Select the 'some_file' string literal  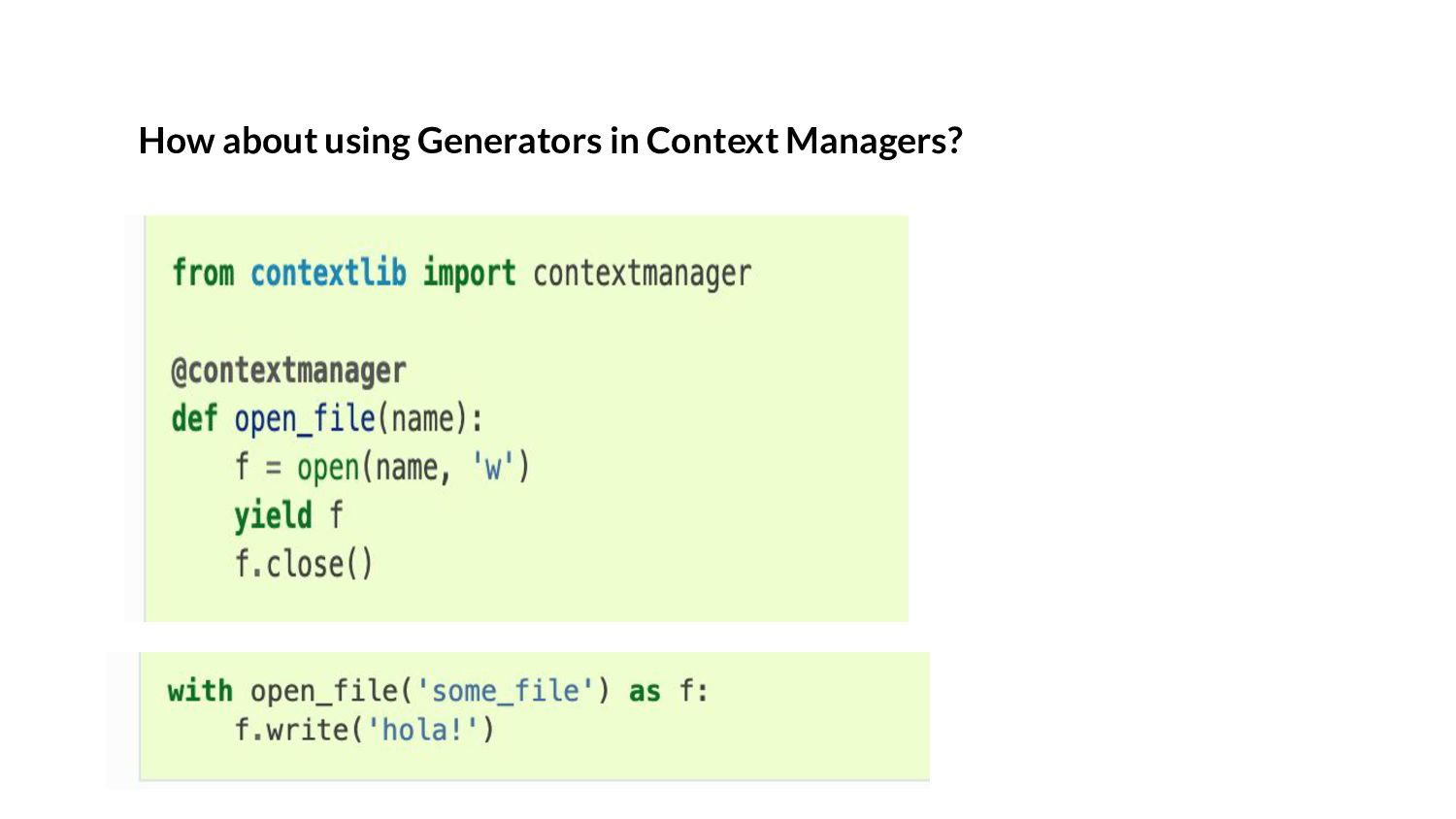505,691
